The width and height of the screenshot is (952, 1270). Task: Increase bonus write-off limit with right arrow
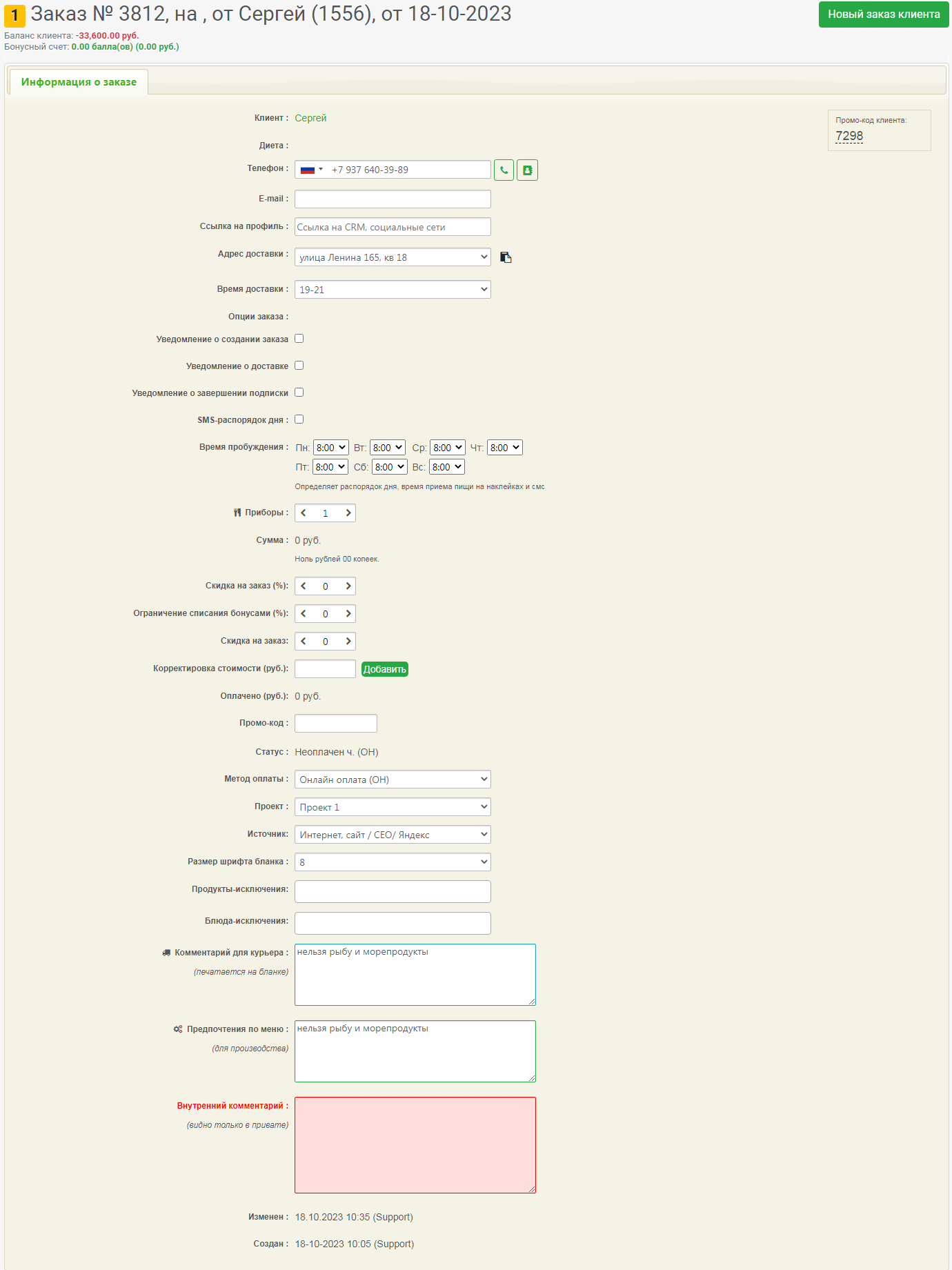(348, 614)
